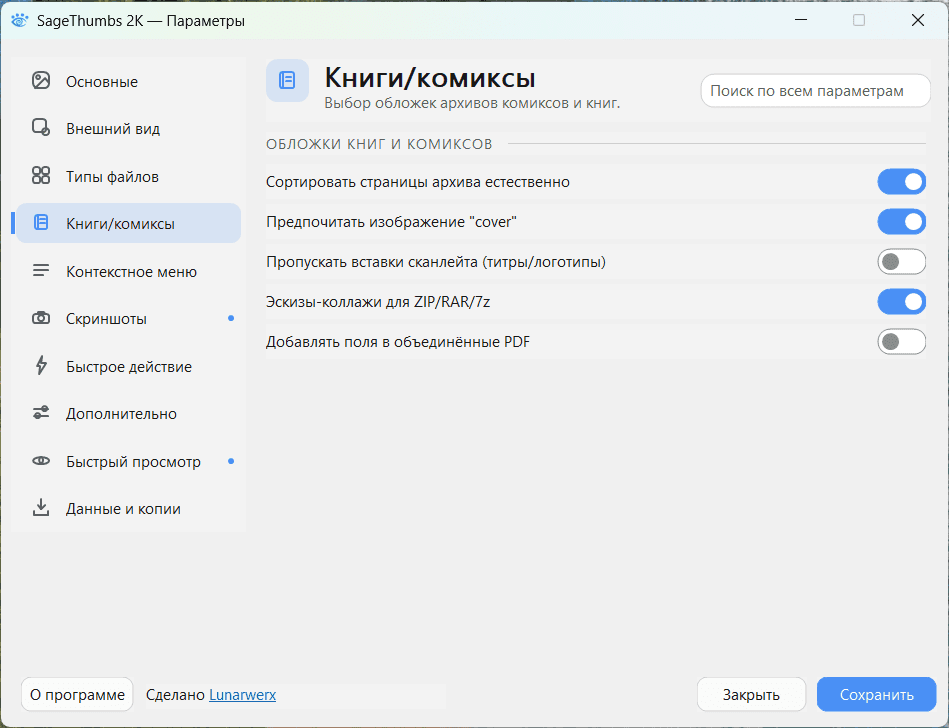
Task: Go to Данные и копии label
Action: pyautogui.click(x=123, y=509)
